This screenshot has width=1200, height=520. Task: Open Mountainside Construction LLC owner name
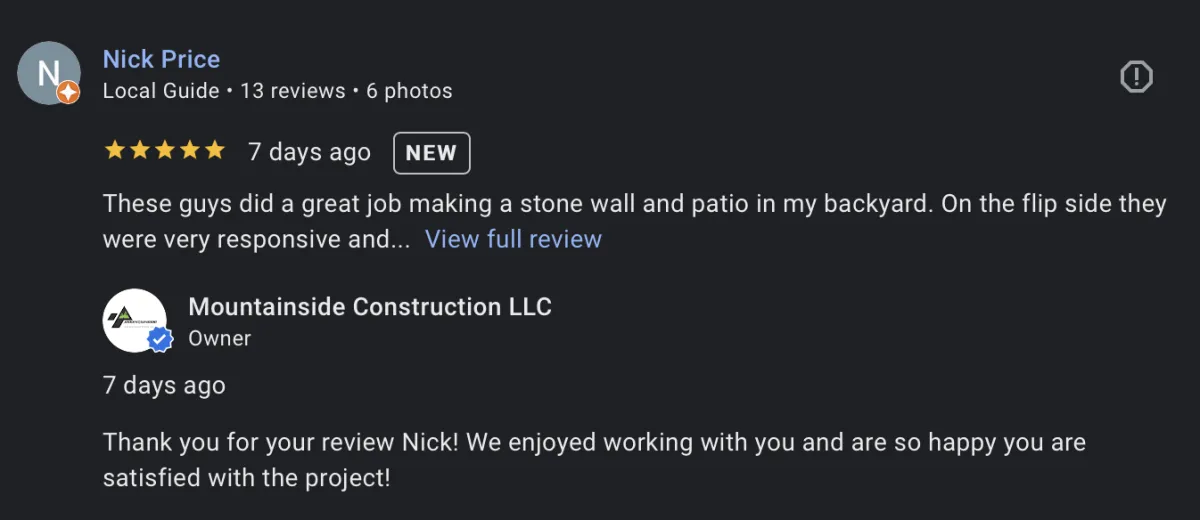(x=370, y=306)
